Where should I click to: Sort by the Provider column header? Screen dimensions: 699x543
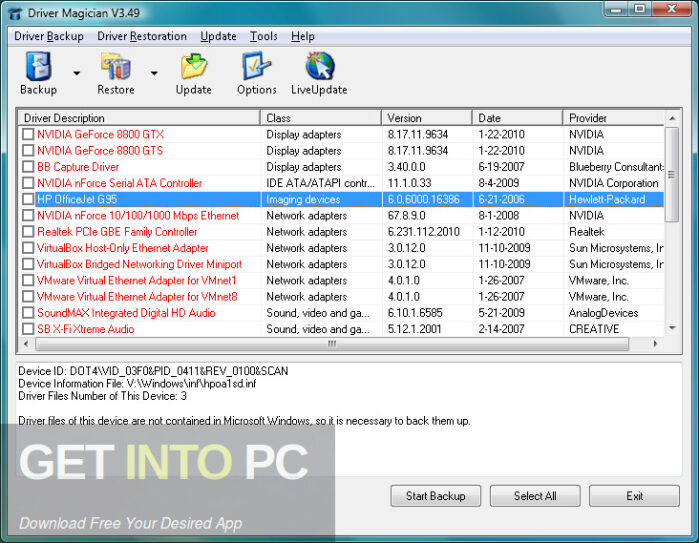[x=614, y=118]
